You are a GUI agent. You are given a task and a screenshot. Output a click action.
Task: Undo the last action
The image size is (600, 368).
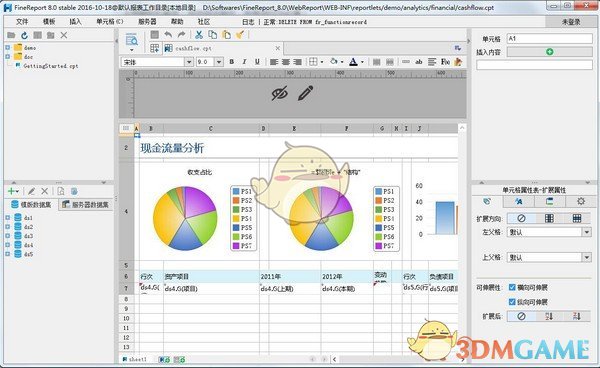pos(168,35)
